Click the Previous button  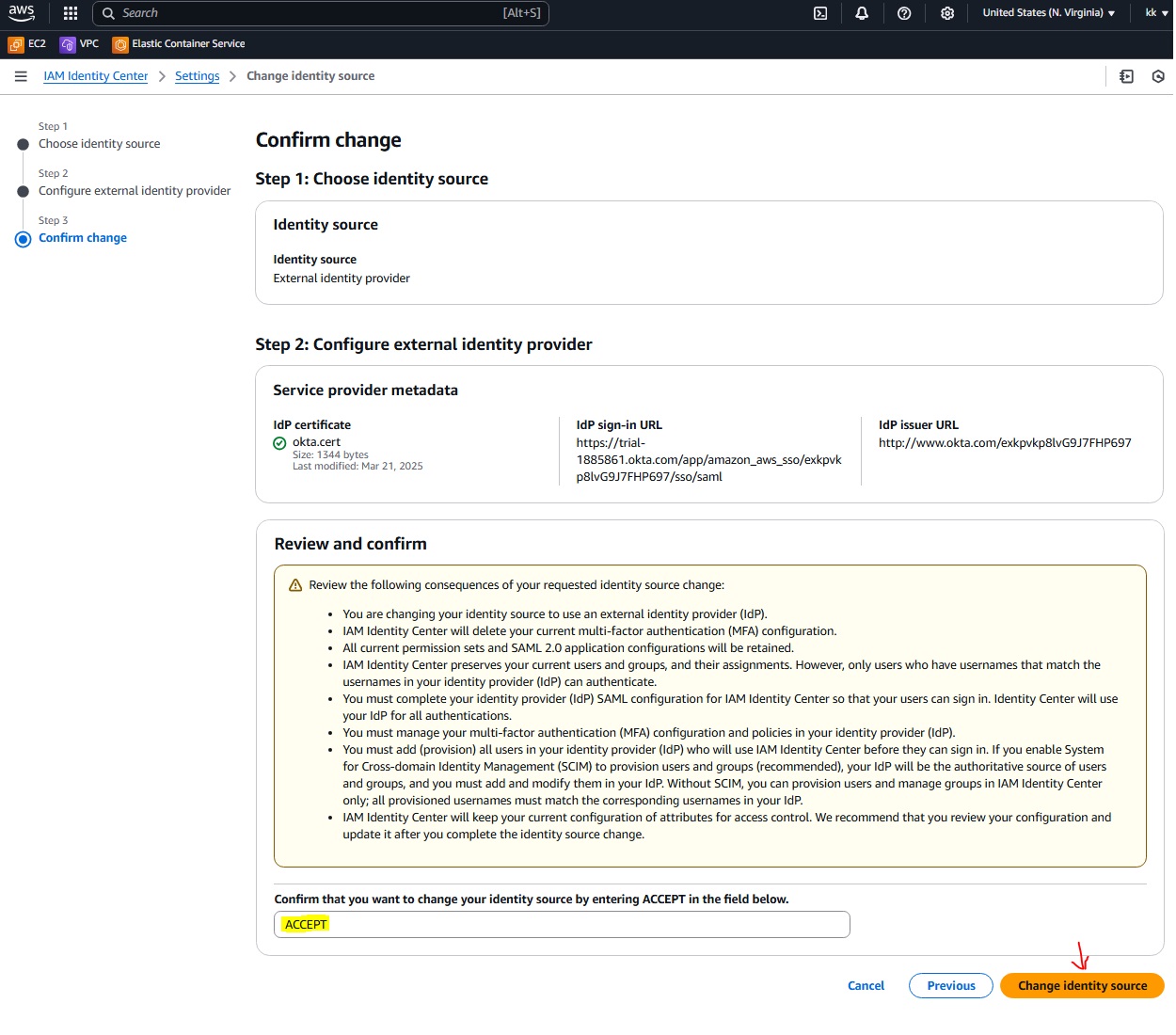point(950,986)
